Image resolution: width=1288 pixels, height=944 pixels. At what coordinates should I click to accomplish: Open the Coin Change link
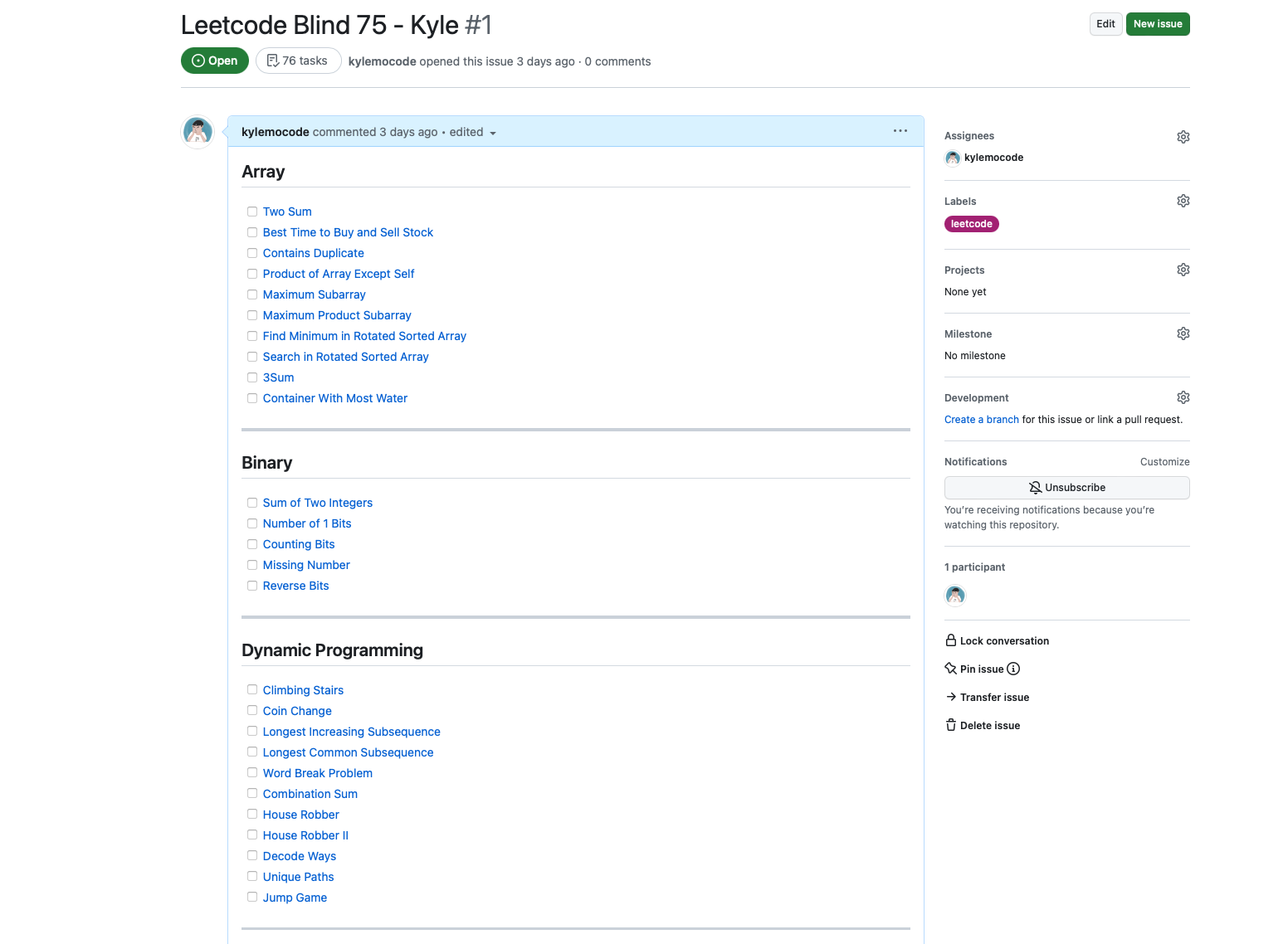(297, 711)
